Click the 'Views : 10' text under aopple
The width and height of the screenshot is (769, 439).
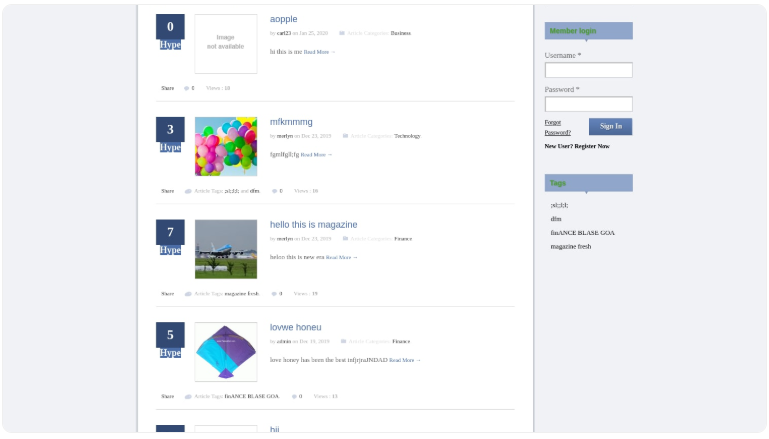[x=218, y=88]
